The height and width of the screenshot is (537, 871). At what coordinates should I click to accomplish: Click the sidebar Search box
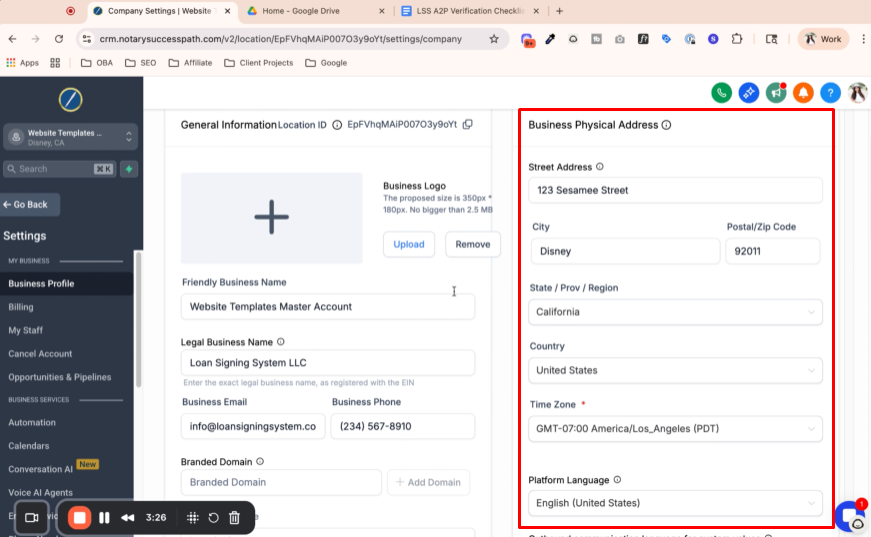pos(60,169)
